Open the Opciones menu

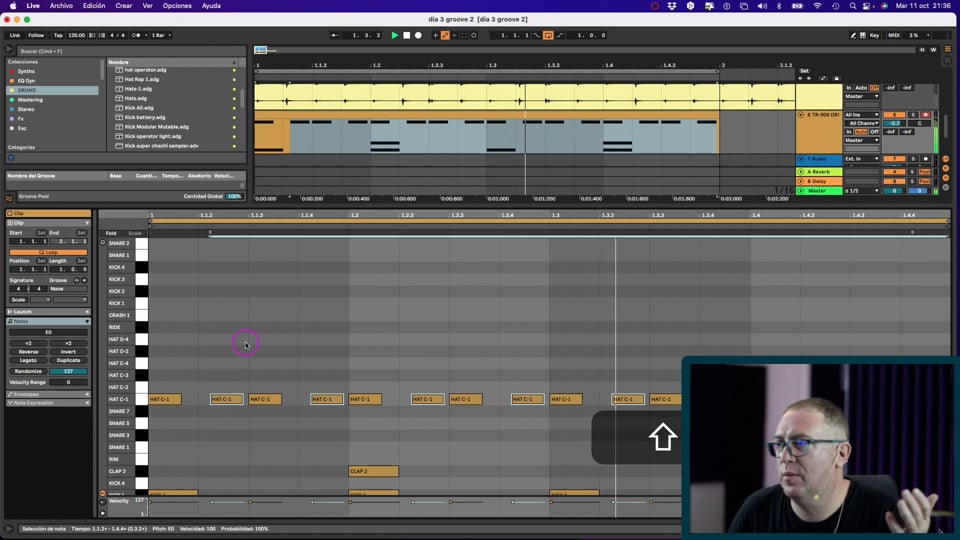(177, 6)
